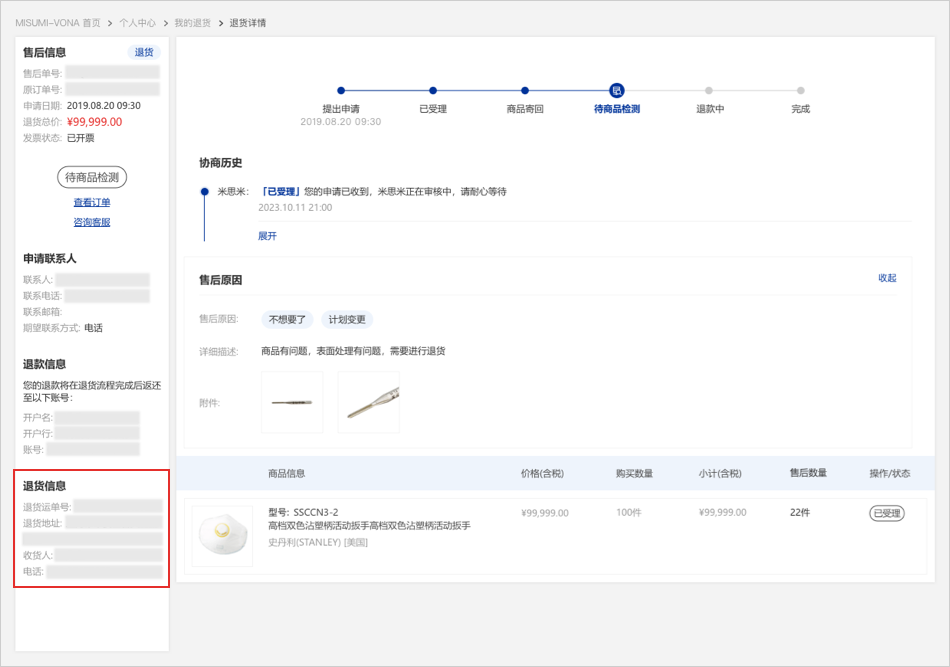The image size is (950, 667).
Task: Click the 完成 progress step dot
Action: tap(801, 91)
